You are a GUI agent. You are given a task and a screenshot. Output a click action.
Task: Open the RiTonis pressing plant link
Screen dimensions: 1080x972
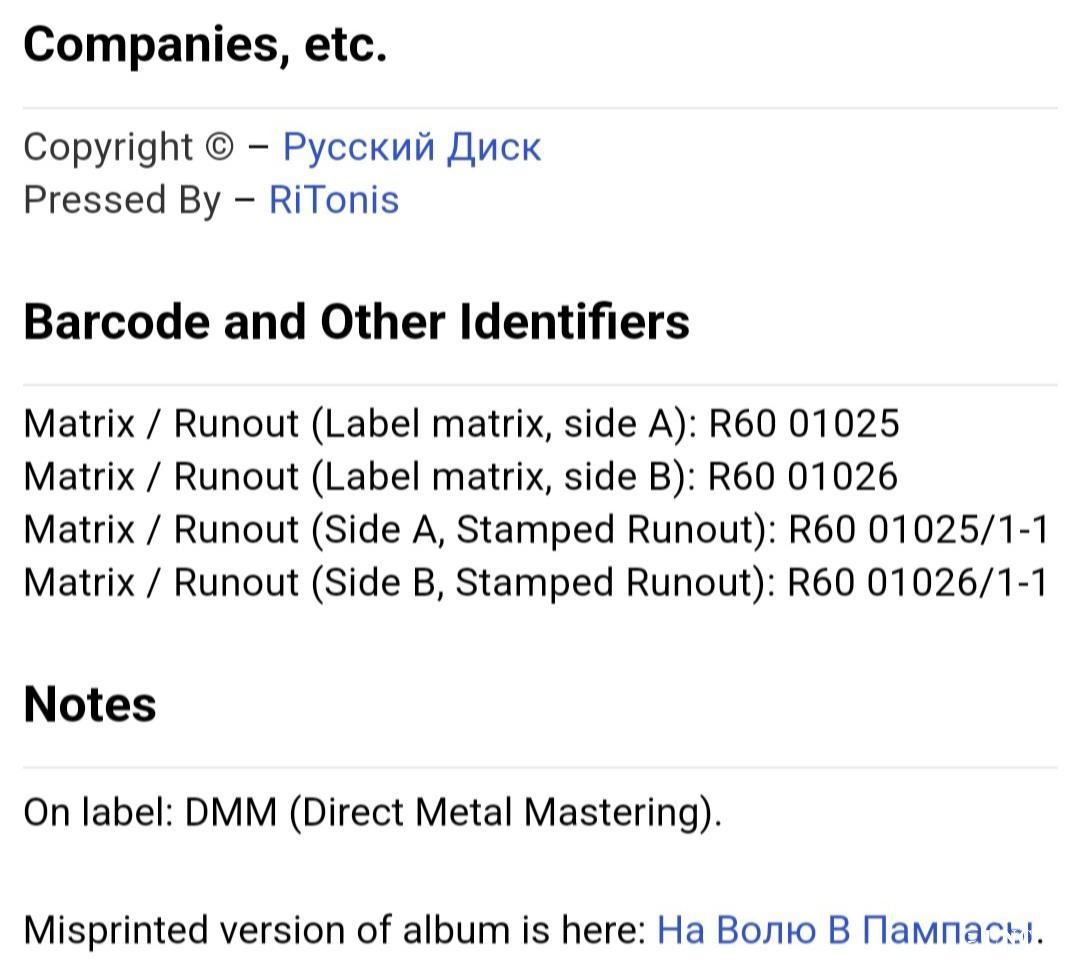[x=334, y=200]
